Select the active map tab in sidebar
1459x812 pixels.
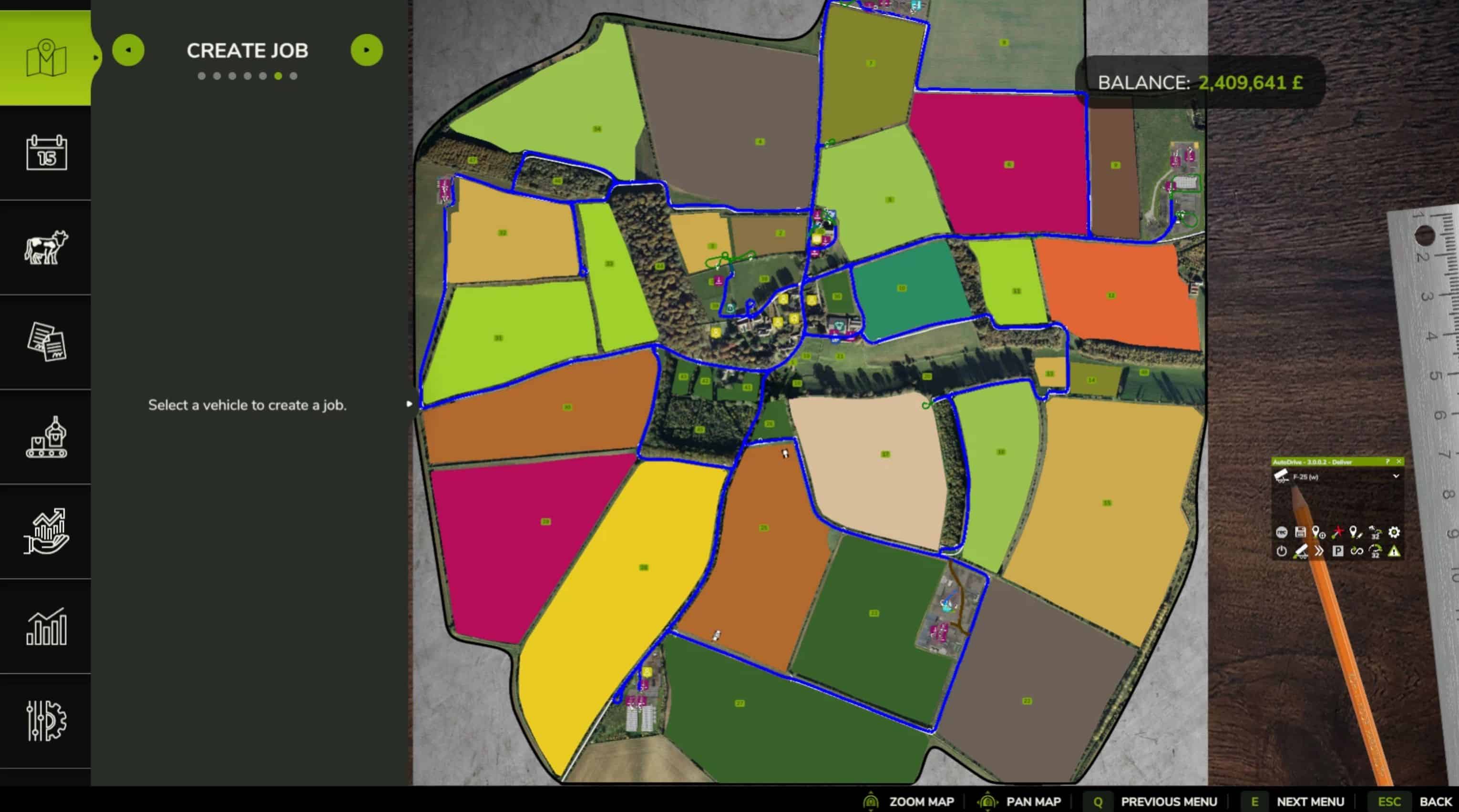tap(46, 58)
